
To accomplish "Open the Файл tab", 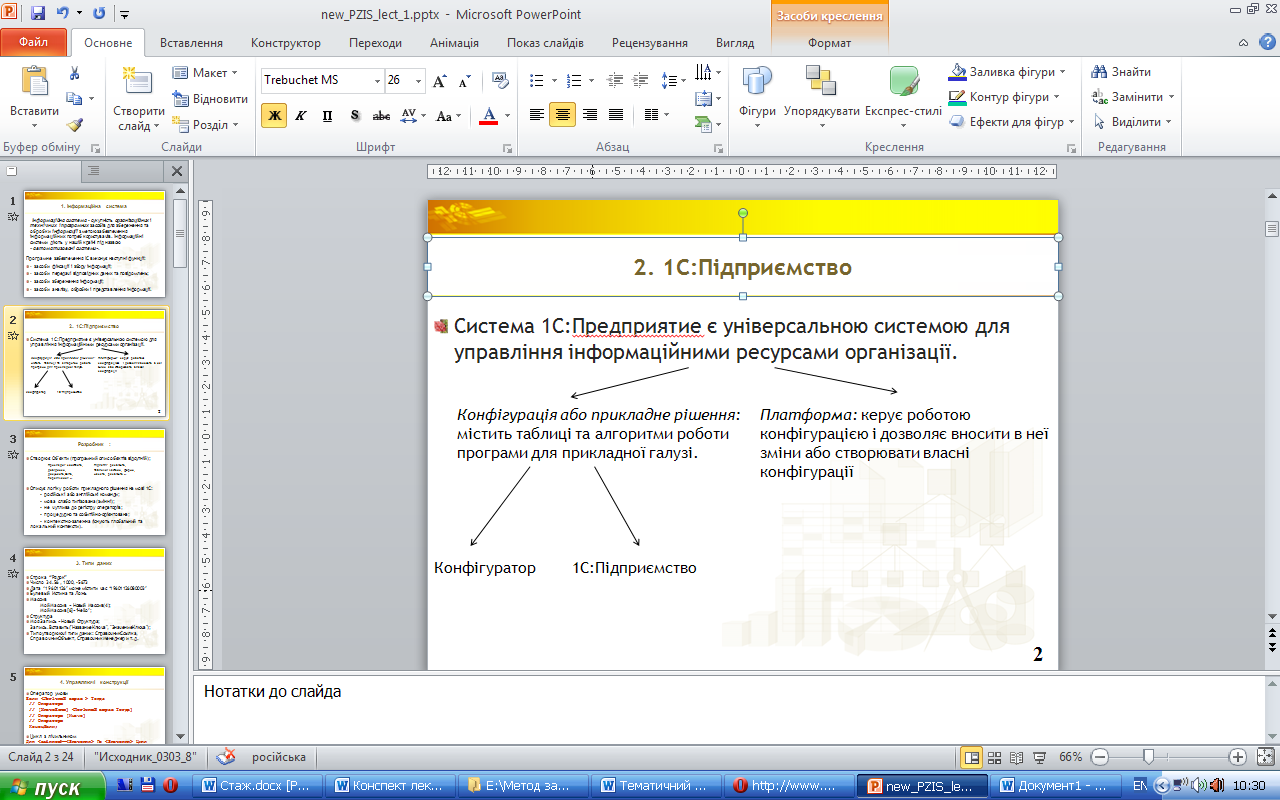I will [34, 43].
